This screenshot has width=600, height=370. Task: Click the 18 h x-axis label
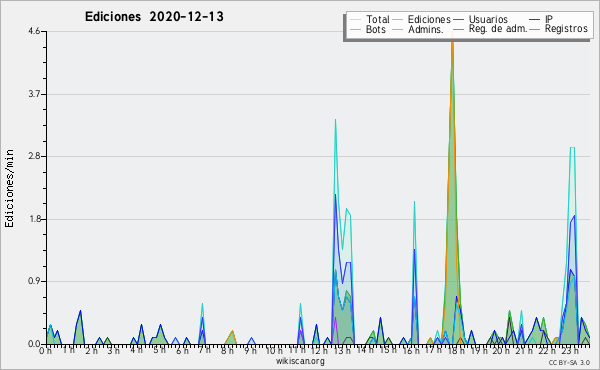pyautogui.click(x=456, y=351)
